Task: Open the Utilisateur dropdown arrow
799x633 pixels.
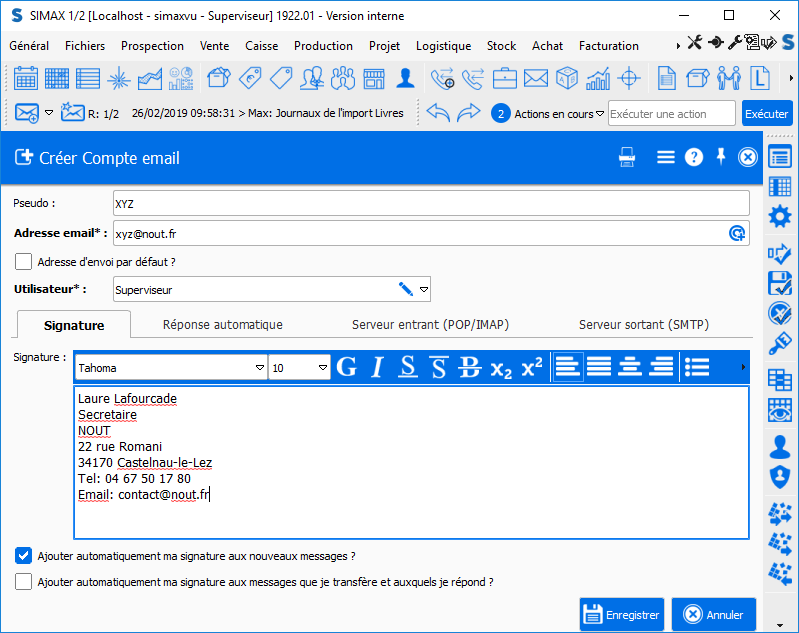Action: pyautogui.click(x=424, y=290)
